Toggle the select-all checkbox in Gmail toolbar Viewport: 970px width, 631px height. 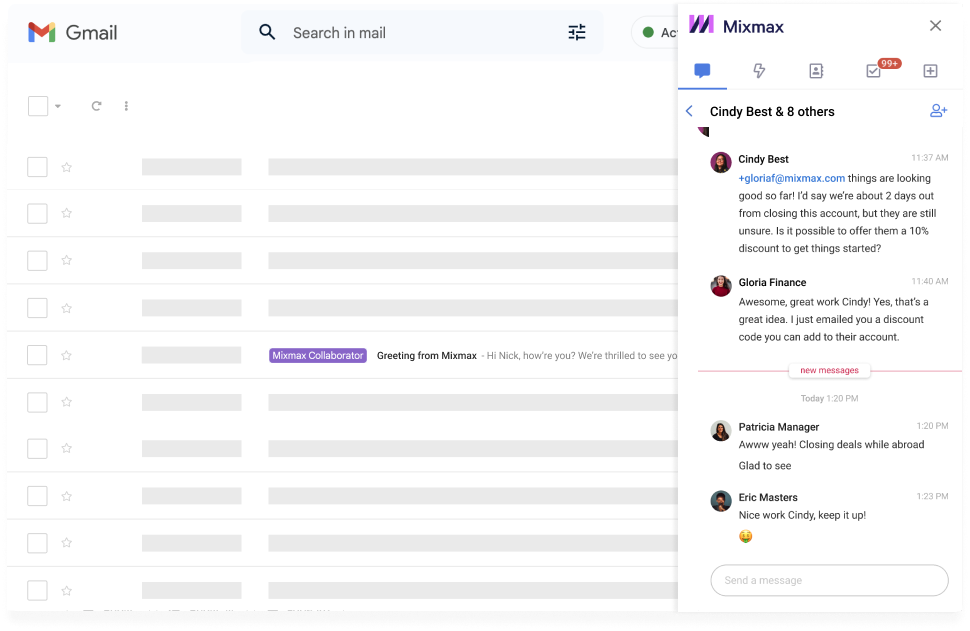pos(38,106)
